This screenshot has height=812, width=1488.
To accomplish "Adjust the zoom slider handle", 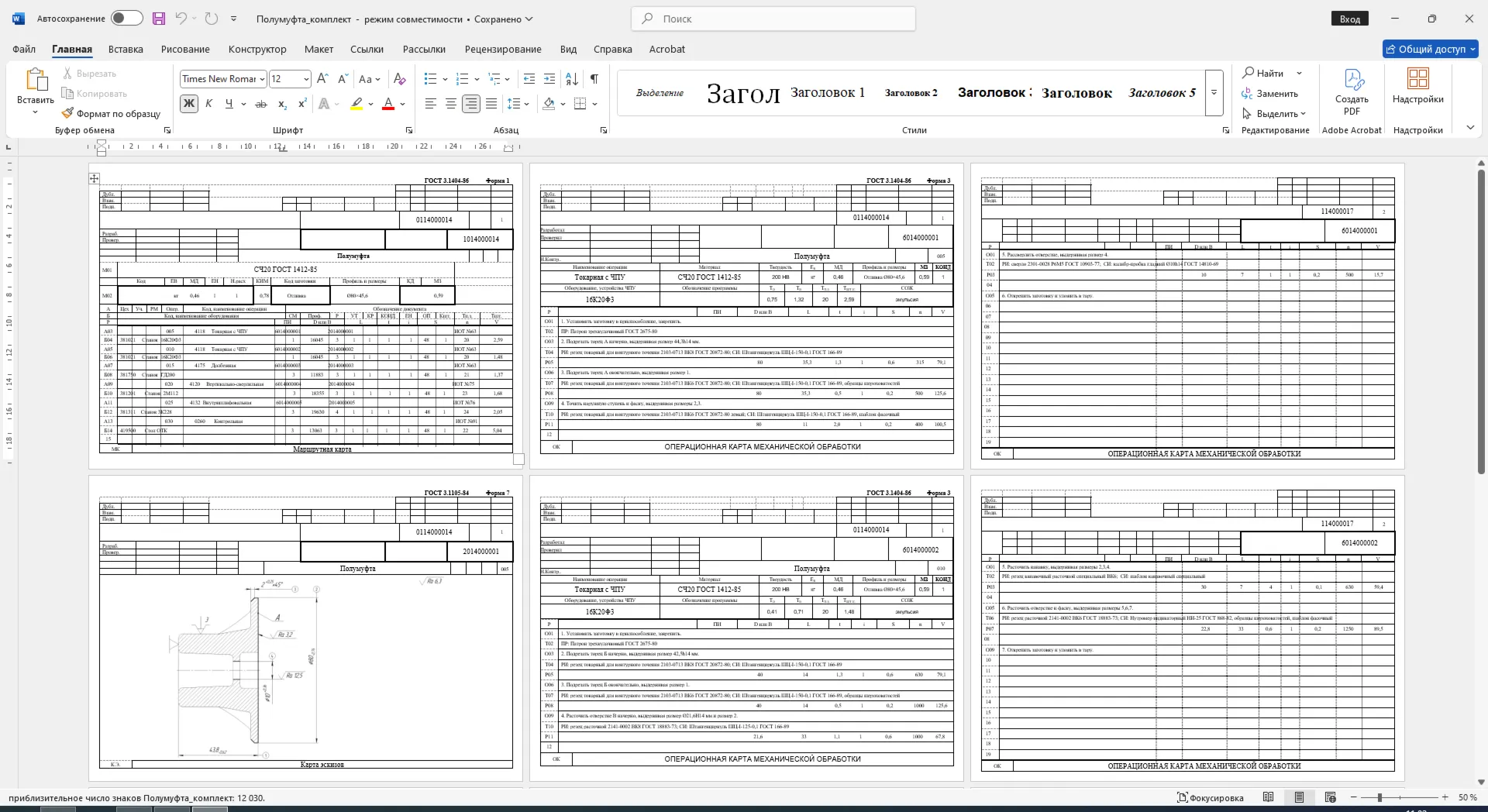I will (1379, 797).
